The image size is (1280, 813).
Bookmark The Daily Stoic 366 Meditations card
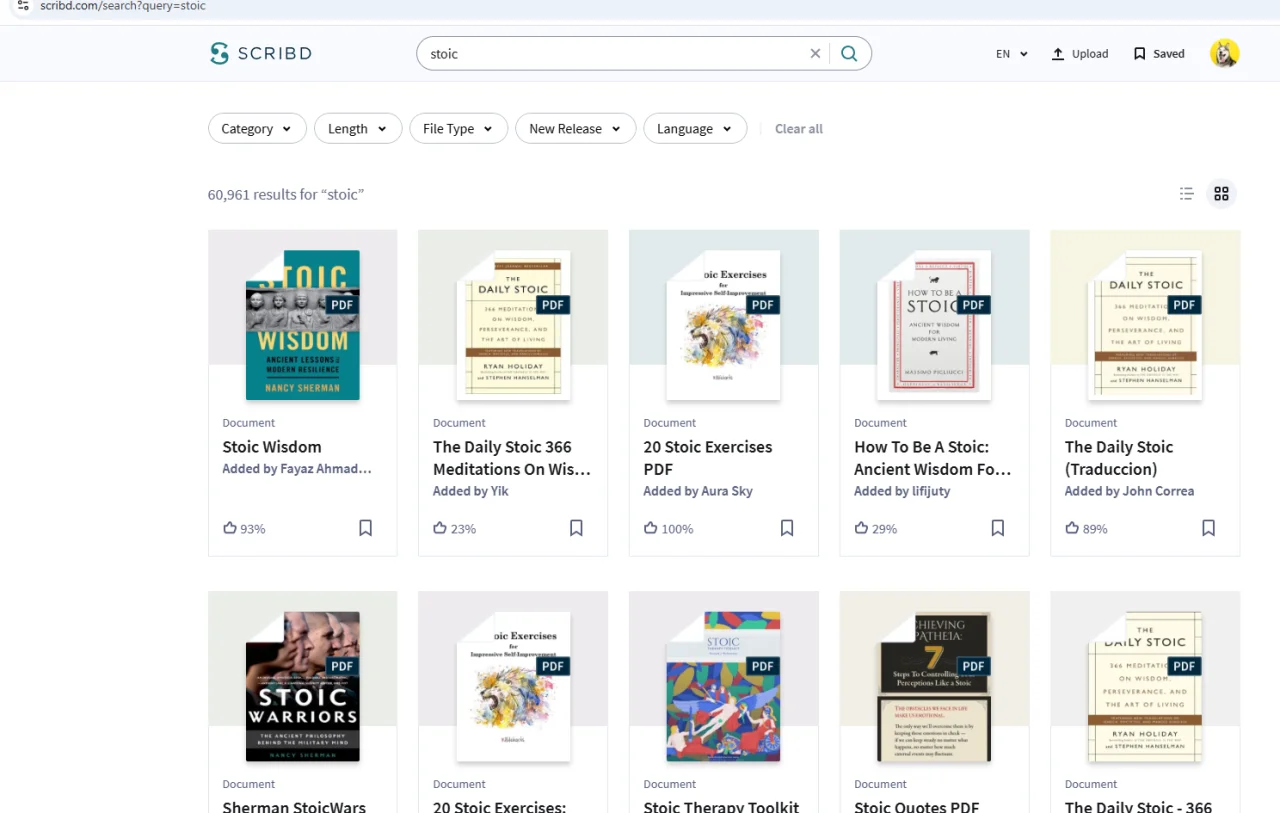576,528
